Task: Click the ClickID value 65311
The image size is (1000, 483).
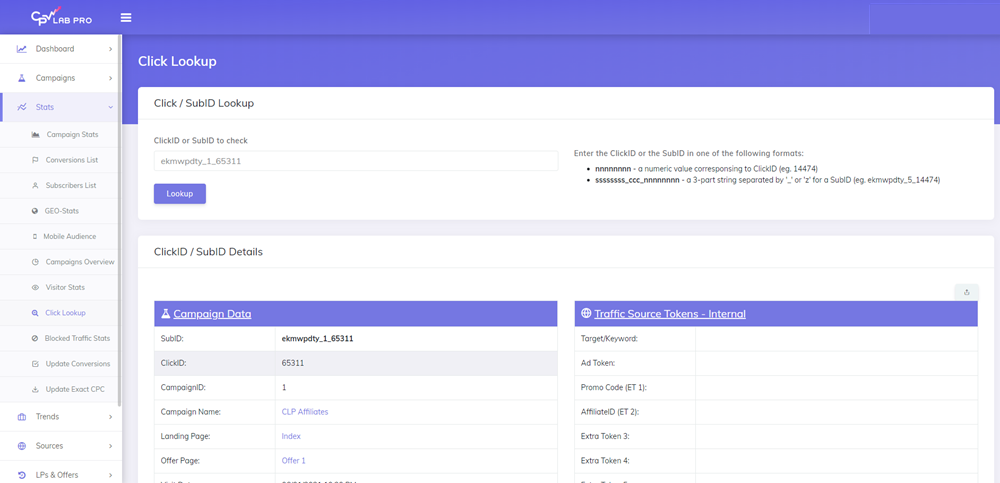Action: click(x=293, y=363)
